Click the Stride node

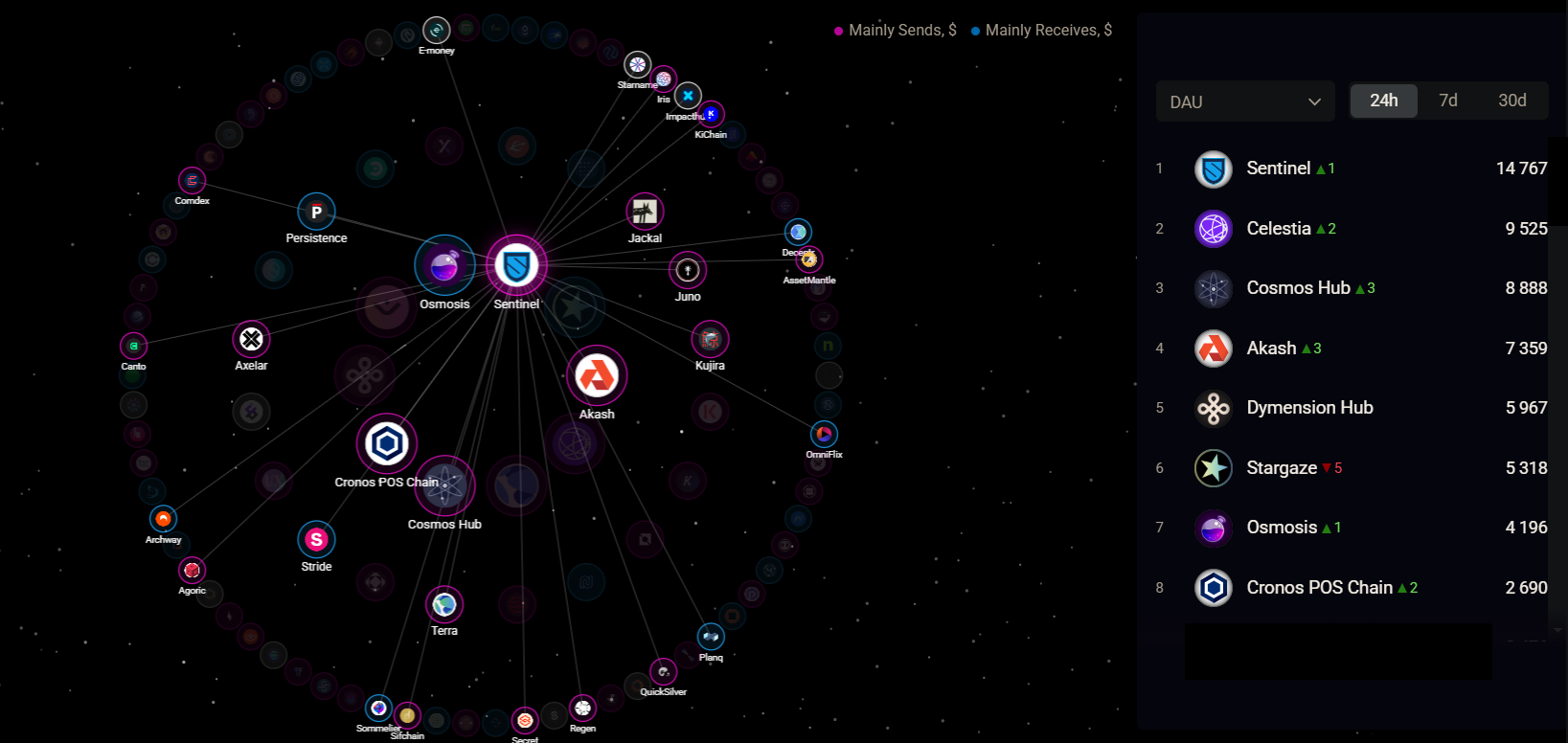point(316,540)
